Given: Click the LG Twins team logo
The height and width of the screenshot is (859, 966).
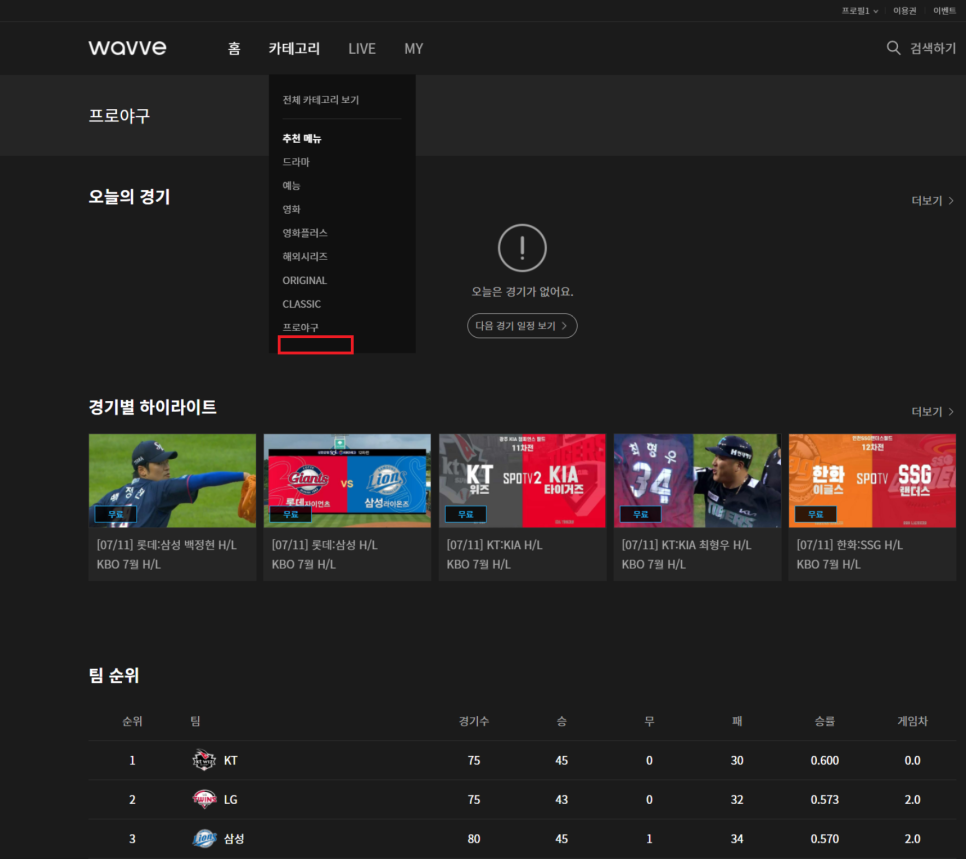Looking at the screenshot, I should click(x=204, y=799).
